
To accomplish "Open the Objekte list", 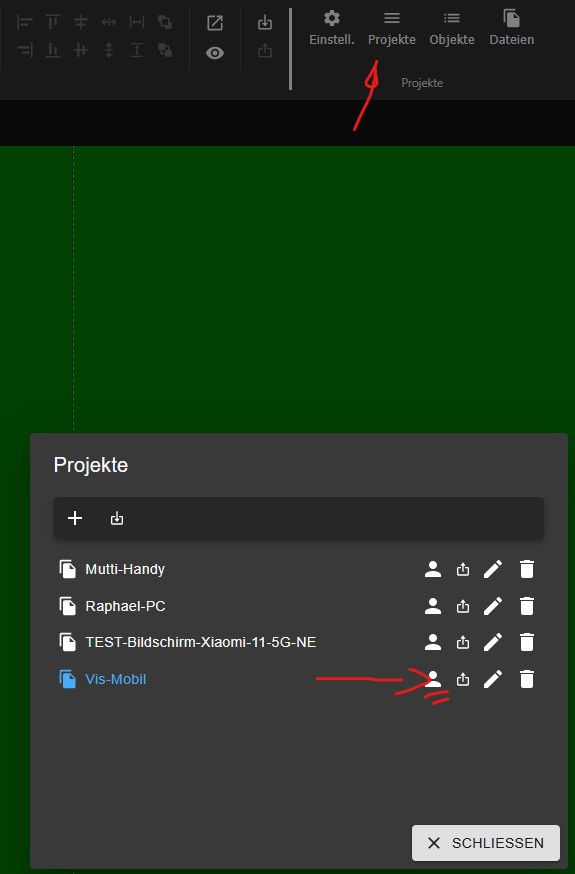I will click(x=452, y=28).
